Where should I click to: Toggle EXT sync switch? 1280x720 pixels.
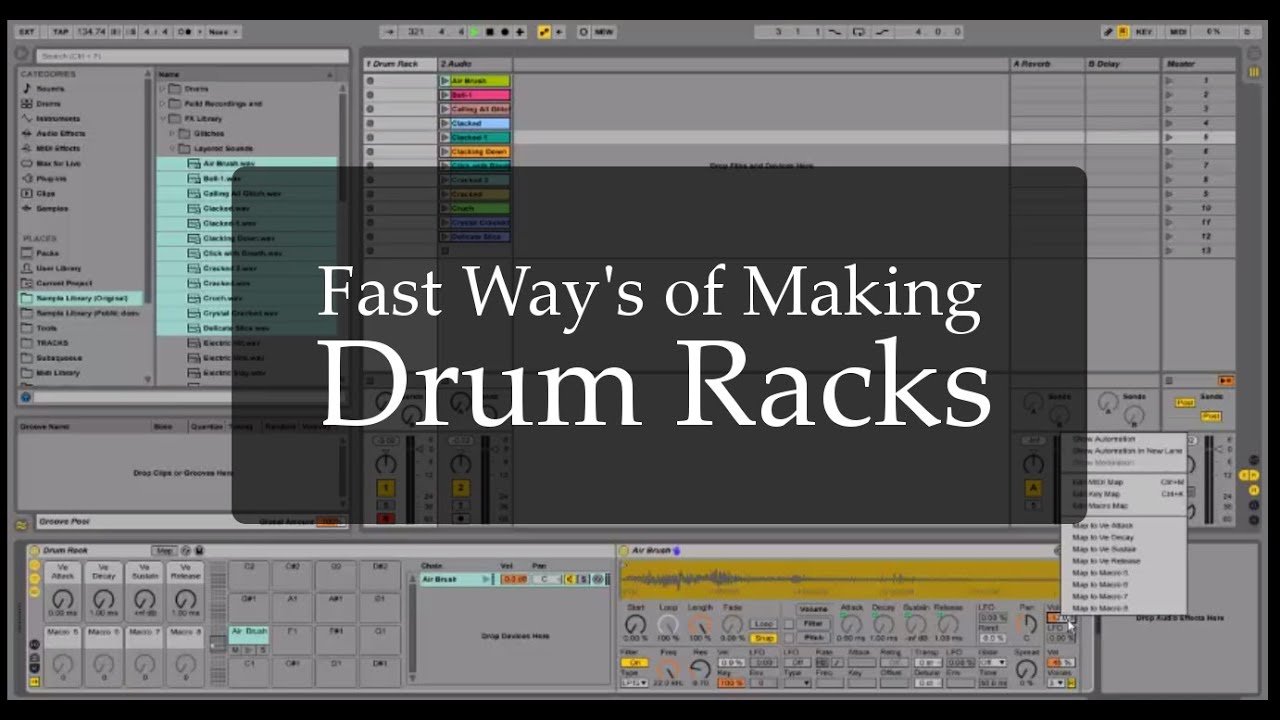(x=26, y=32)
